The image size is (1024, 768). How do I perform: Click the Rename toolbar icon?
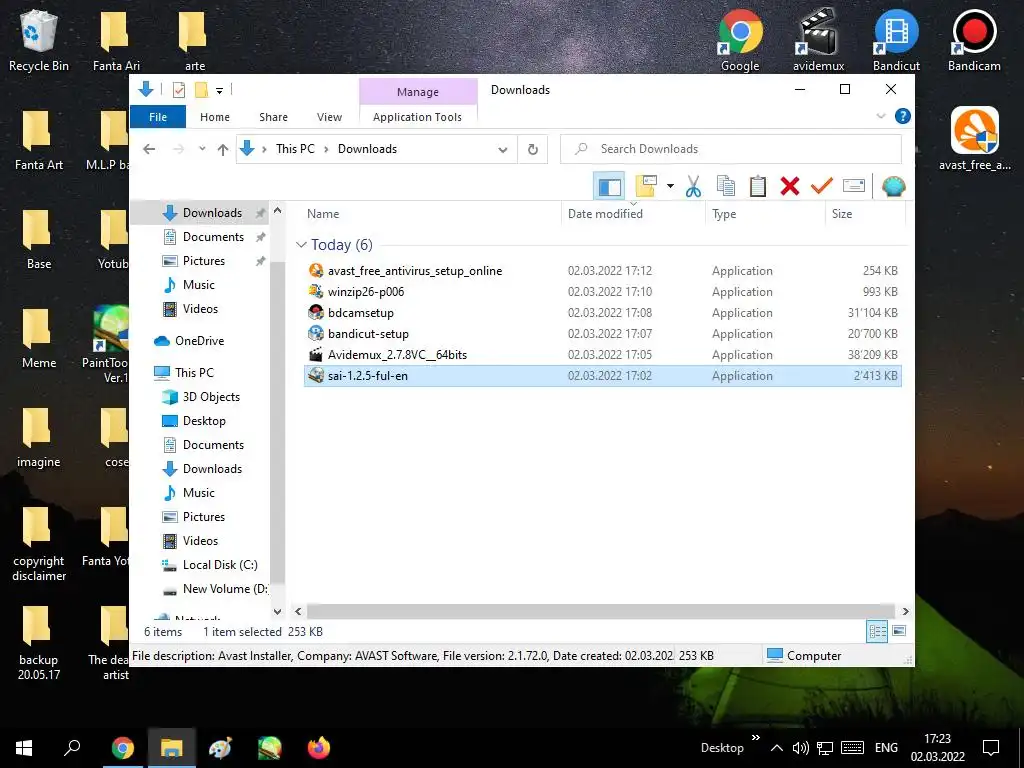854,186
